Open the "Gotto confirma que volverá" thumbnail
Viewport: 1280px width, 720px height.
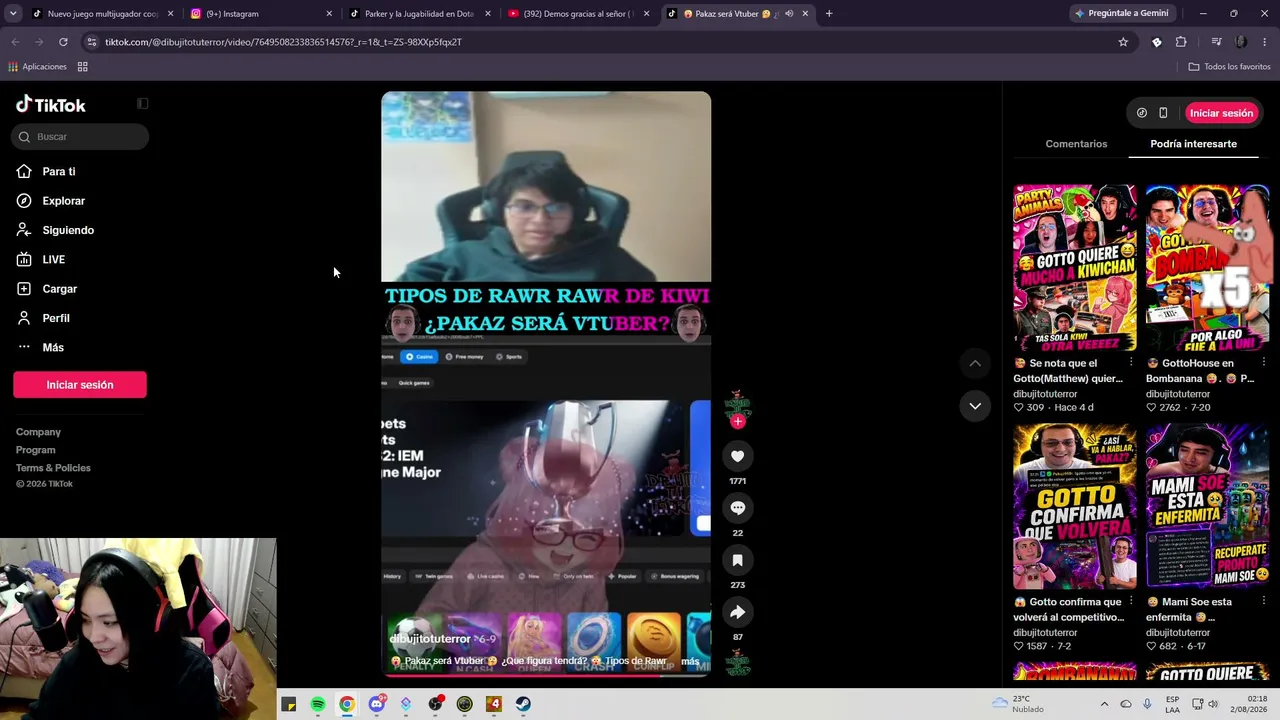pyautogui.click(x=1075, y=506)
